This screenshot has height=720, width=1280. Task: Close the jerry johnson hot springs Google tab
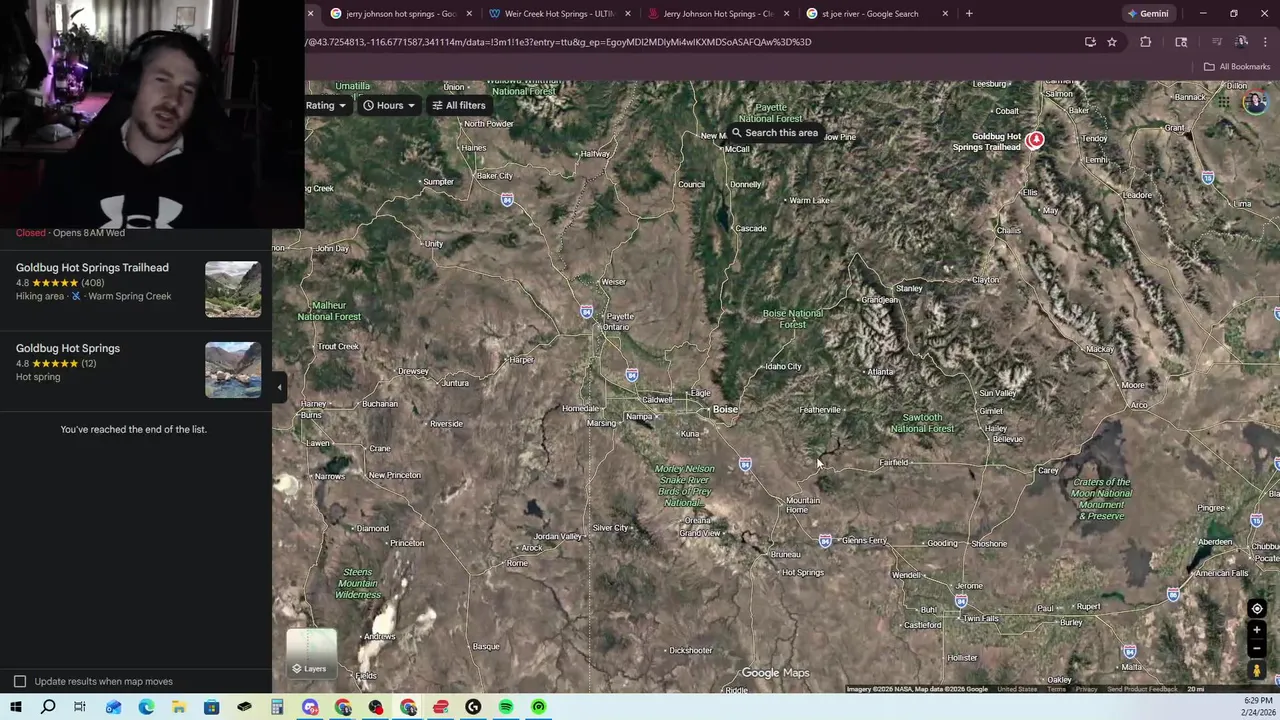[x=469, y=14]
